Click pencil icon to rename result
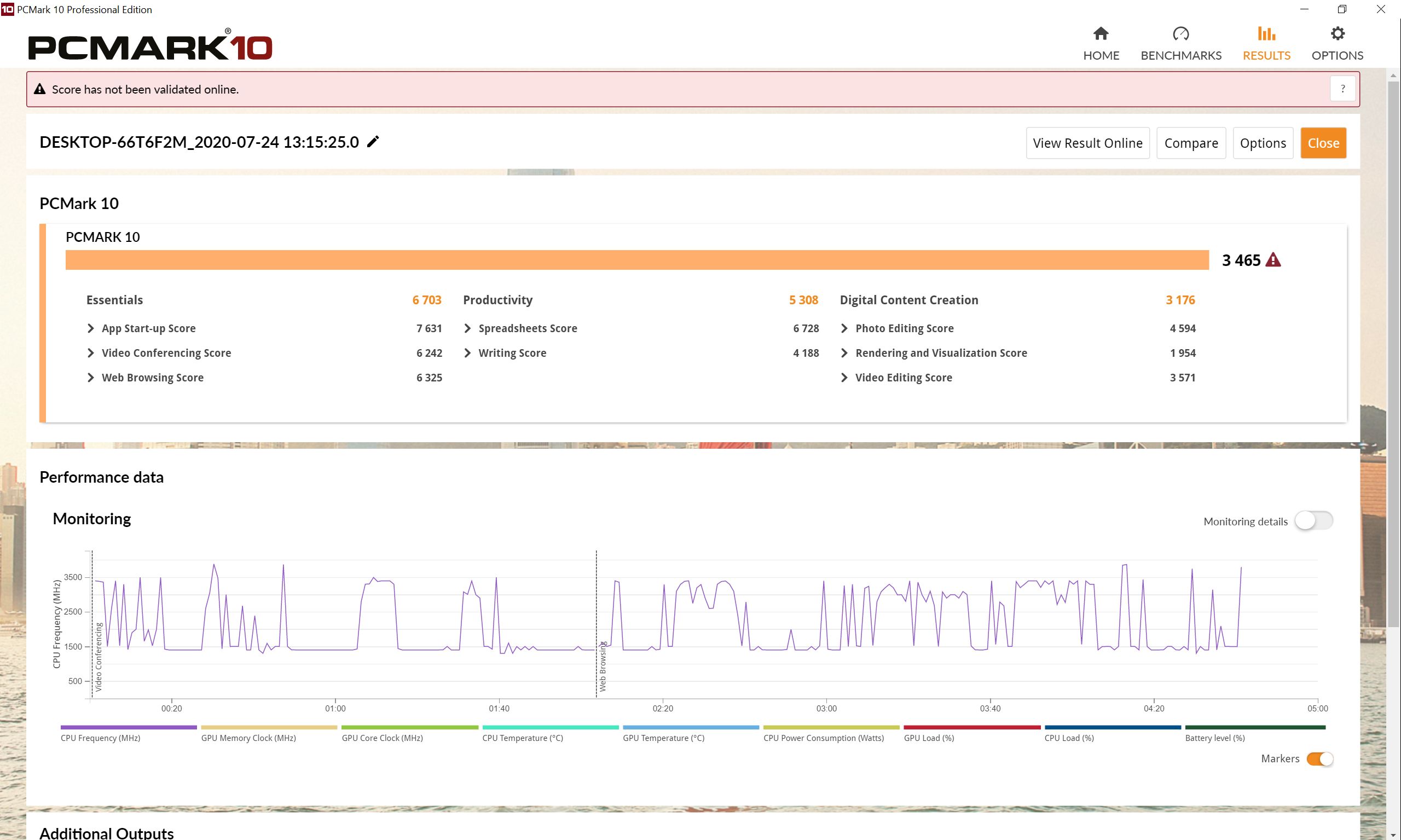 373,142
